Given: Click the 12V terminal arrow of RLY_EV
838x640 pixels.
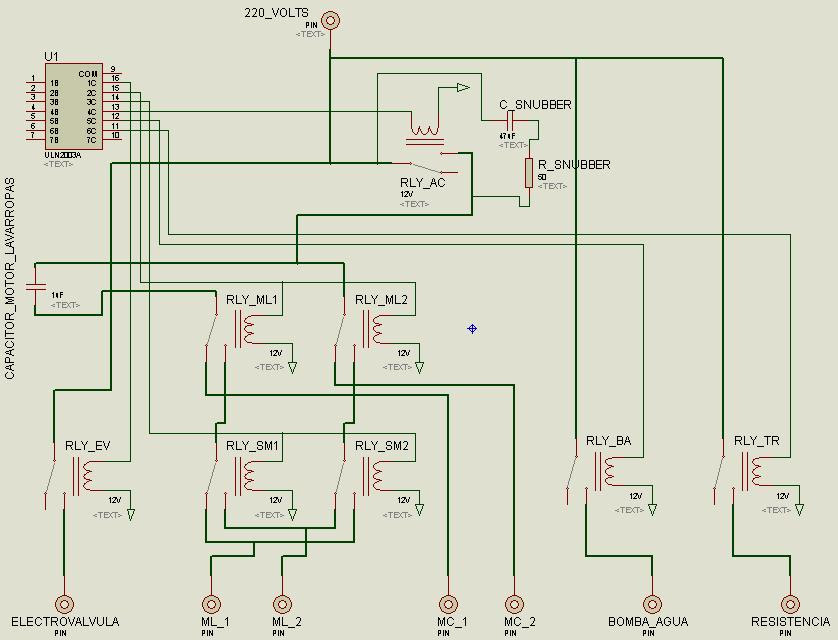Looking at the screenshot, I should click(130, 515).
